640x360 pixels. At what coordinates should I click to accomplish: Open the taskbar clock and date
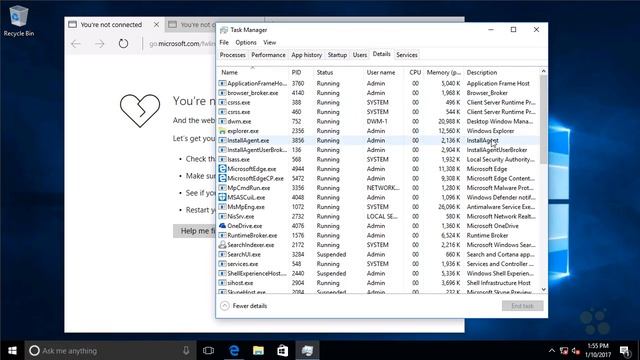point(598,351)
